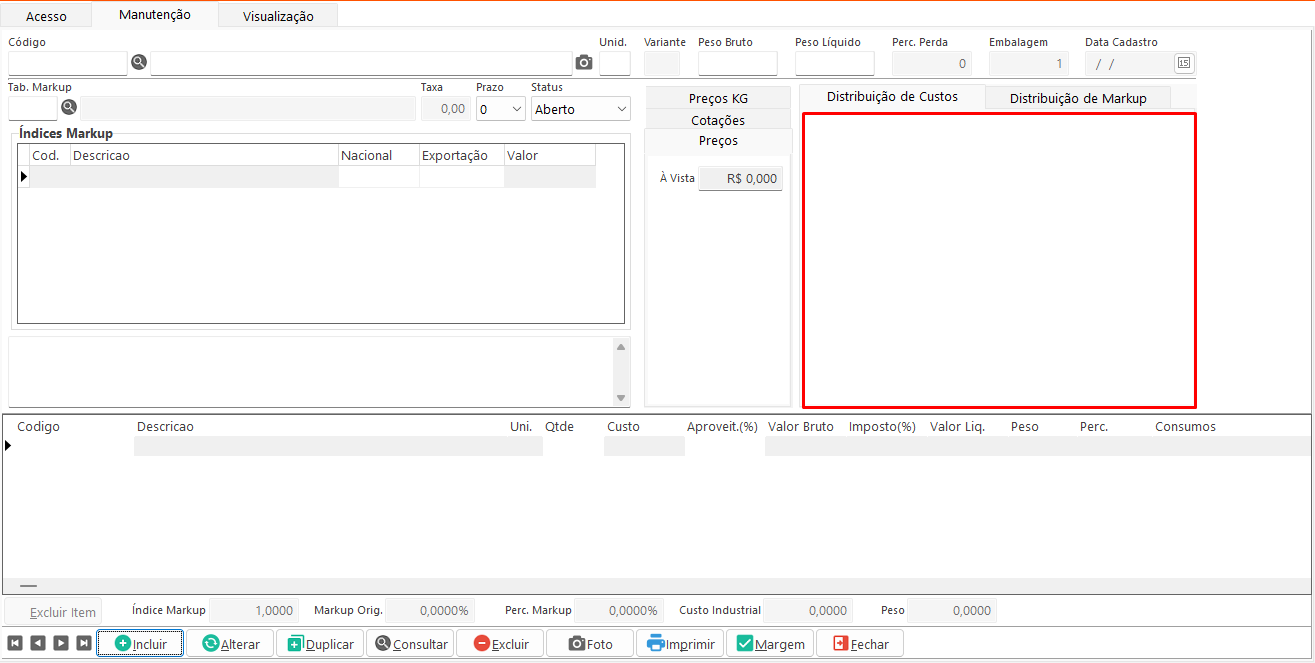Click the camera icon next to description field
1315x663 pixels.
click(584, 63)
